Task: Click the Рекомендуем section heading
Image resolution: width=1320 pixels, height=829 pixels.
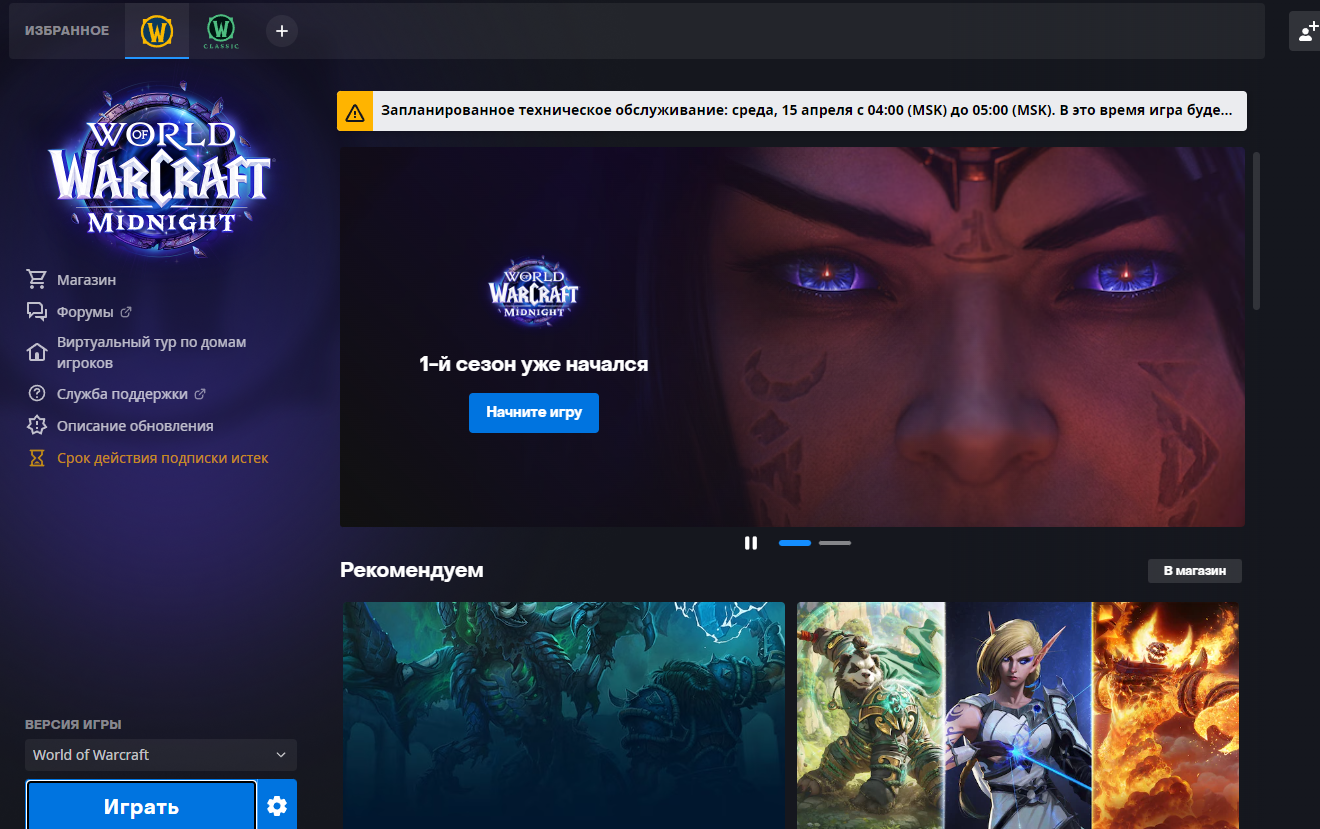Action: (412, 570)
